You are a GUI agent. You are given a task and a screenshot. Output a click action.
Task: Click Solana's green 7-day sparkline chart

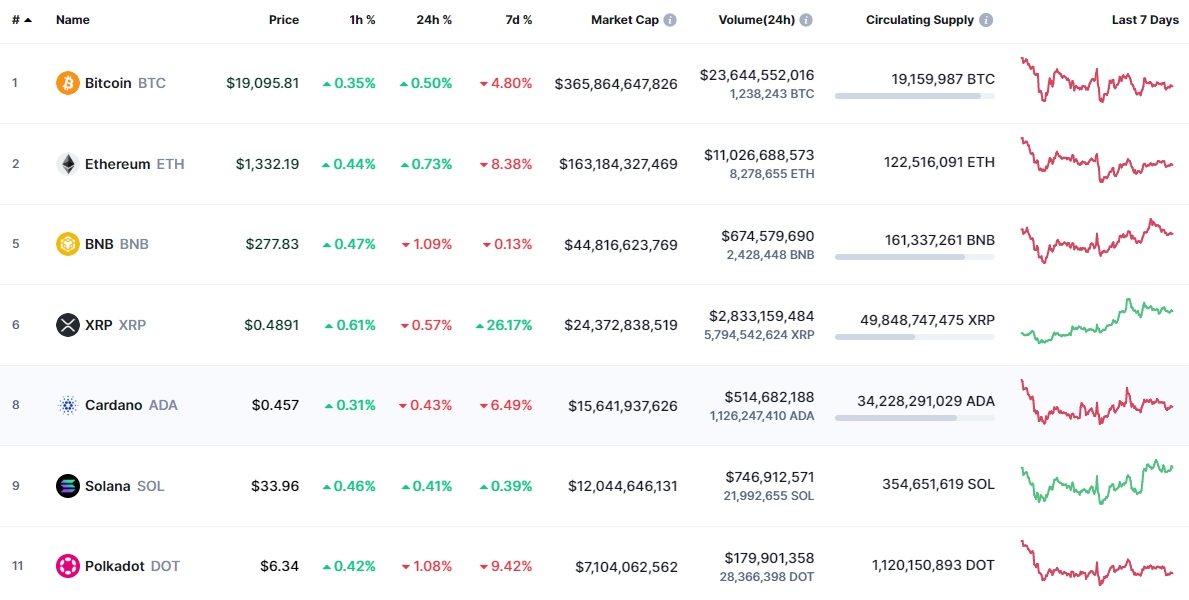1097,482
